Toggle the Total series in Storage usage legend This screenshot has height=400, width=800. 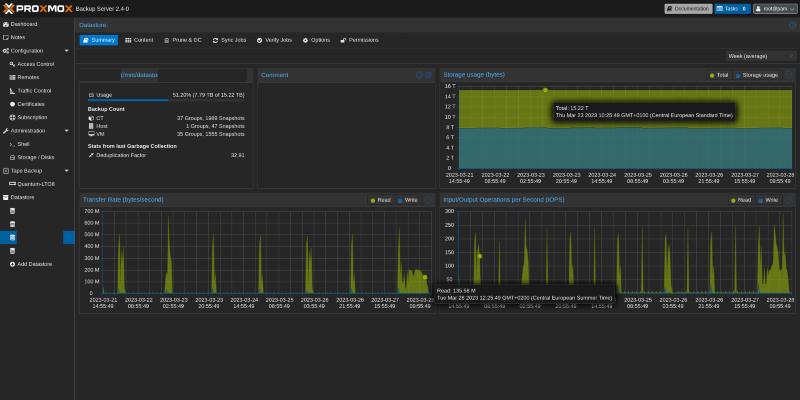click(x=718, y=75)
